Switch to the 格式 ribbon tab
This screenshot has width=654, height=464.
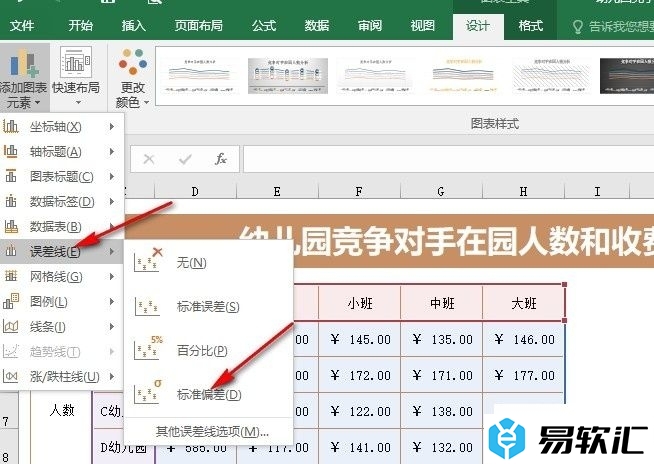pyautogui.click(x=531, y=25)
